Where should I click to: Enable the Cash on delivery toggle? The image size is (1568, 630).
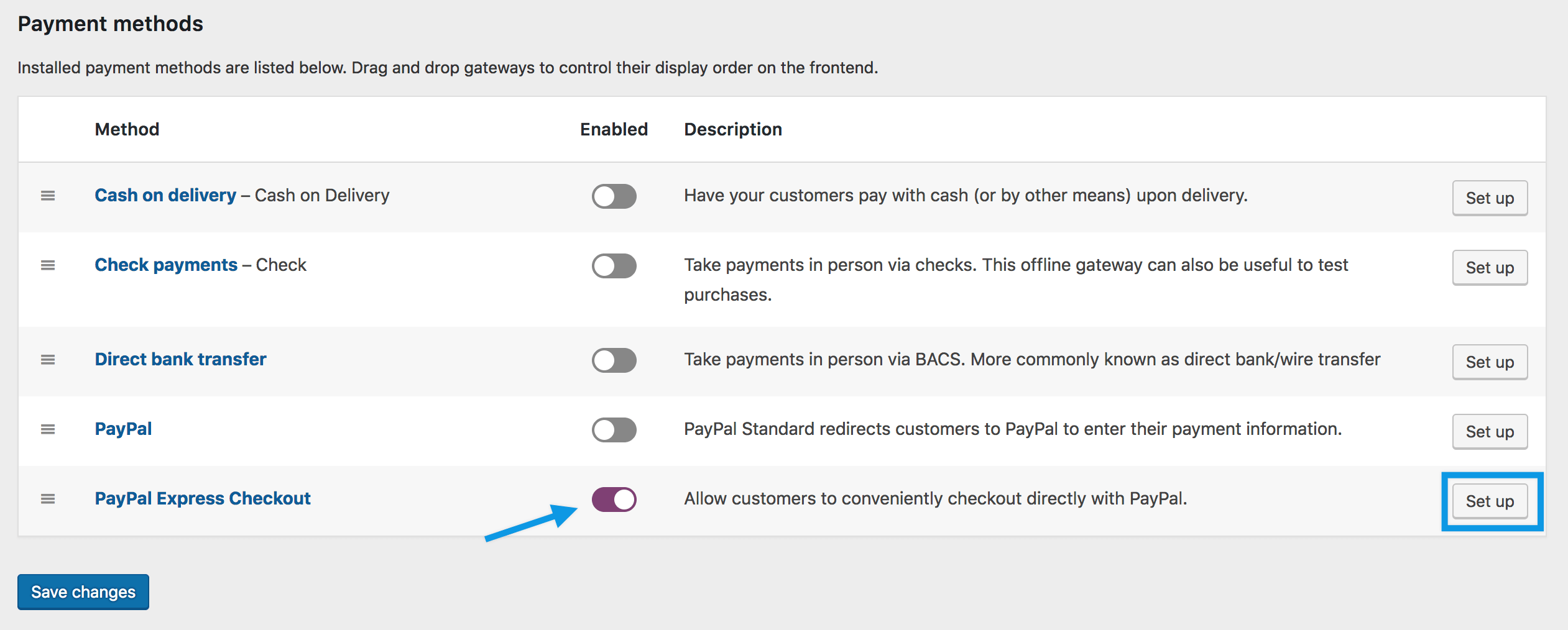click(x=614, y=196)
